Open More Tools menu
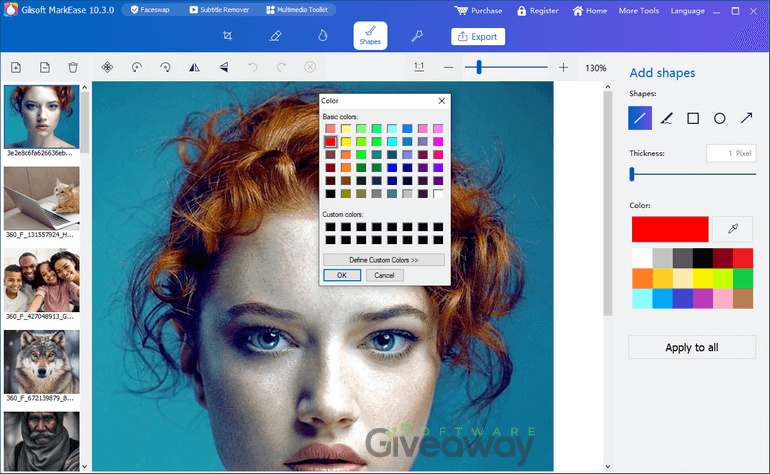Image resolution: width=770 pixels, height=474 pixels. pyautogui.click(x=638, y=11)
